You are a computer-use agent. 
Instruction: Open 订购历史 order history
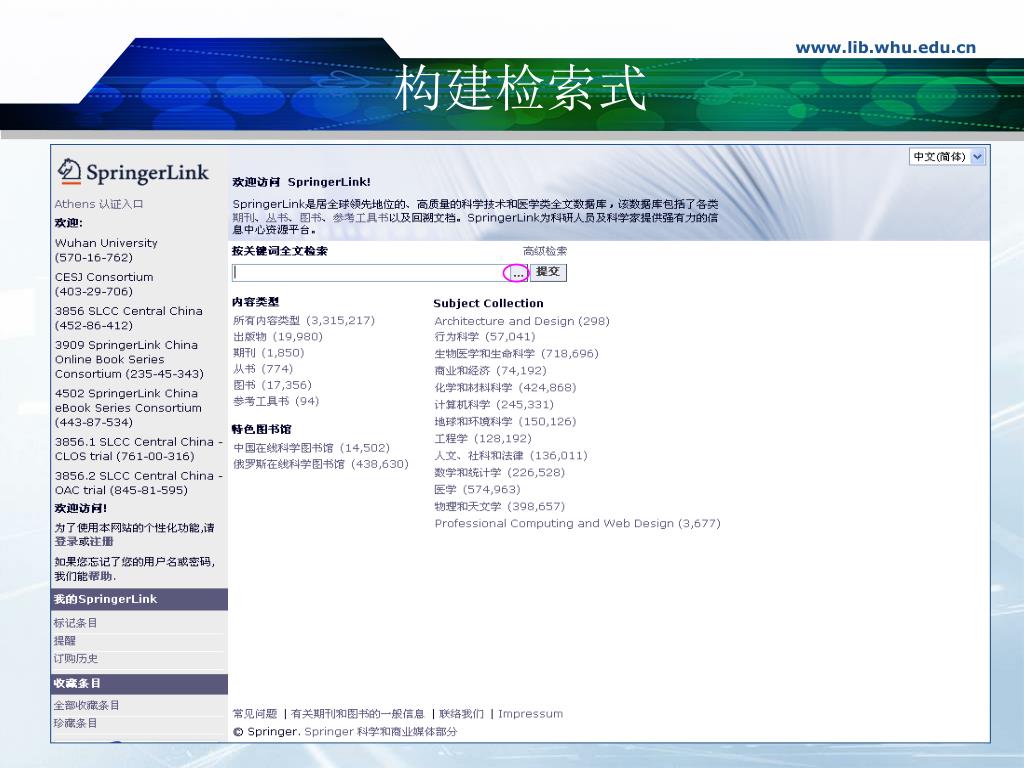pyautogui.click(x=76, y=658)
